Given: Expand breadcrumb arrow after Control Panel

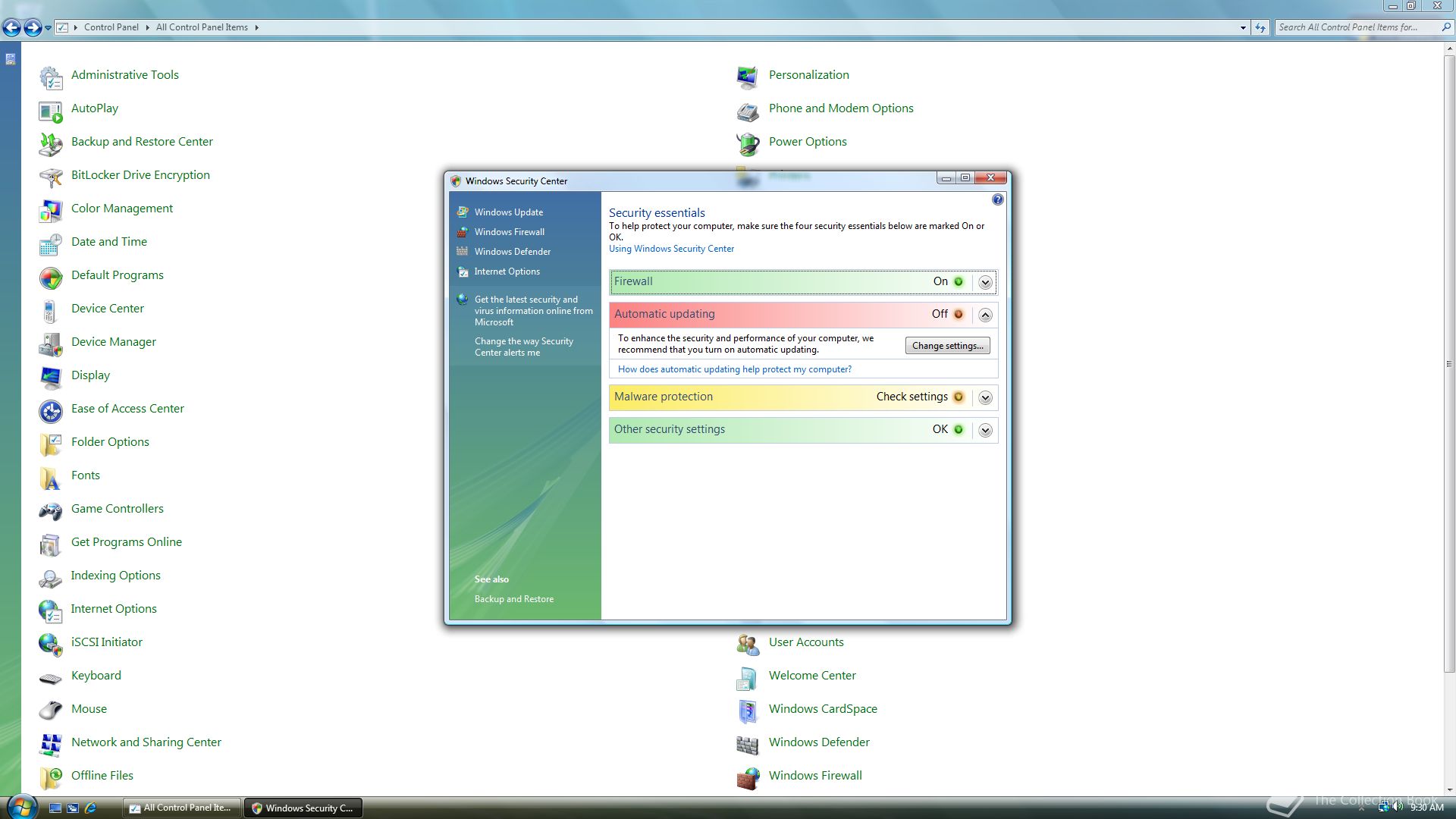Looking at the screenshot, I should point(147,27).
